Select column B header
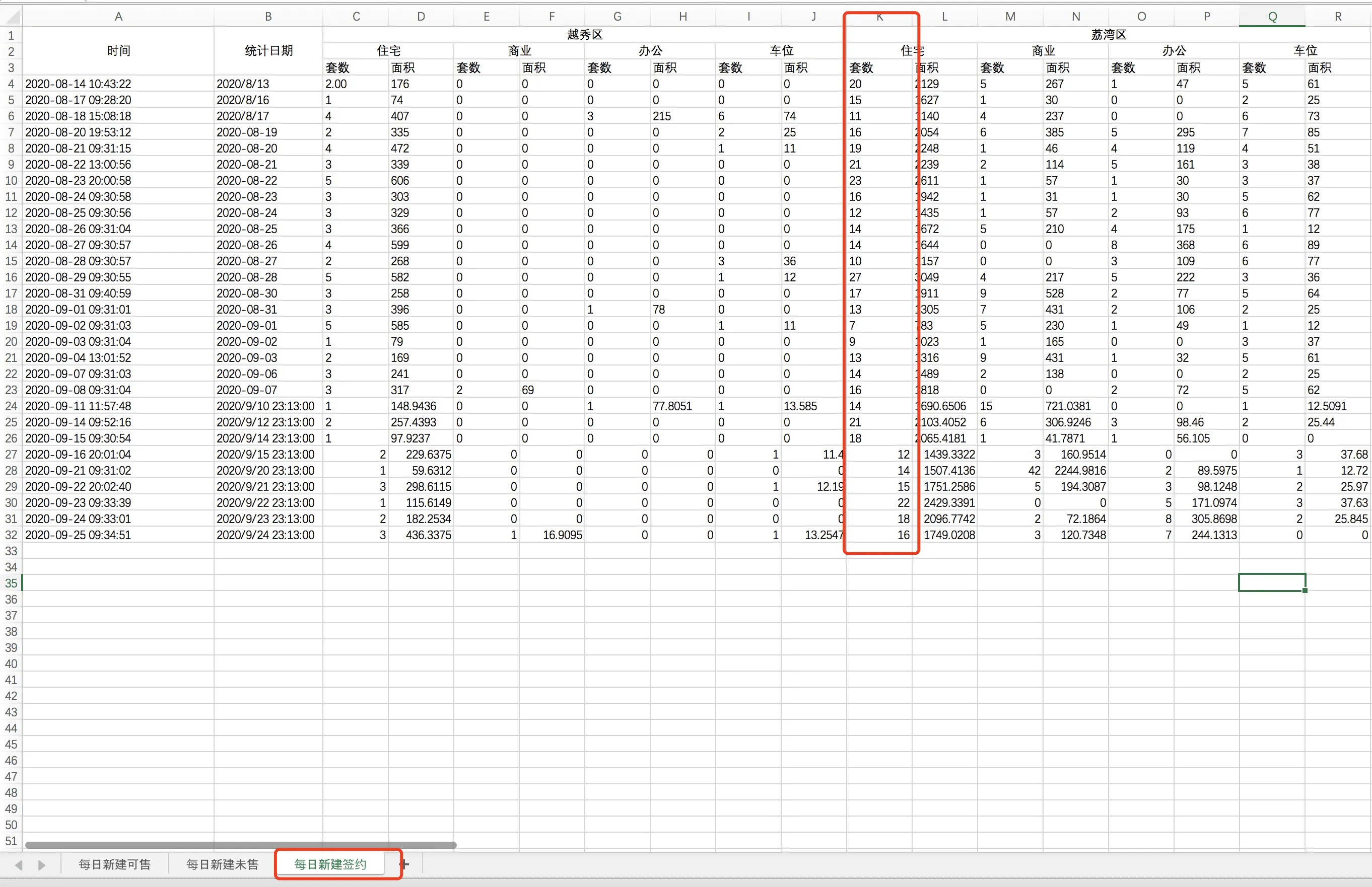 [268, 17]
